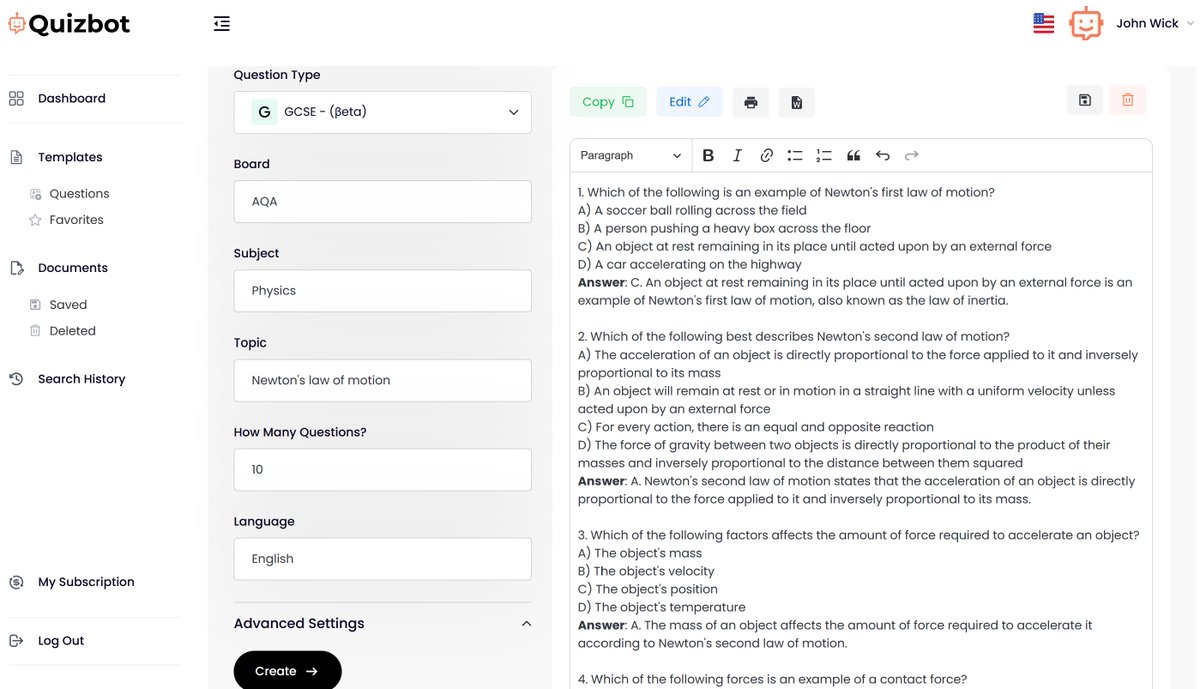1200x689 pixels.
Task: Click the Templates document icon
Action: click(16, 157)
